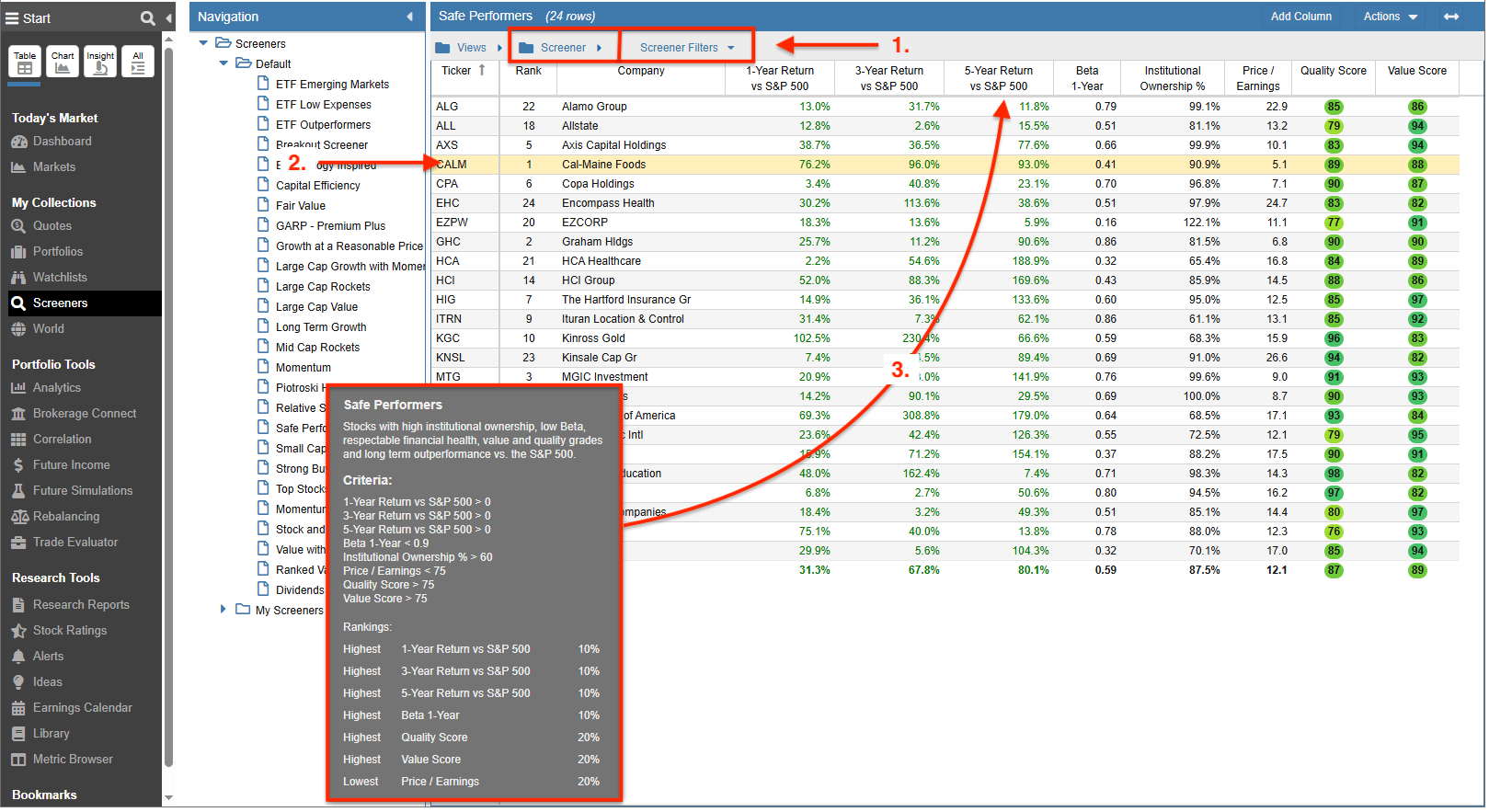The image size is (1489, 812).
Task: Click Quality Score 77 badge for EZPW
Action: (1334, 223)
